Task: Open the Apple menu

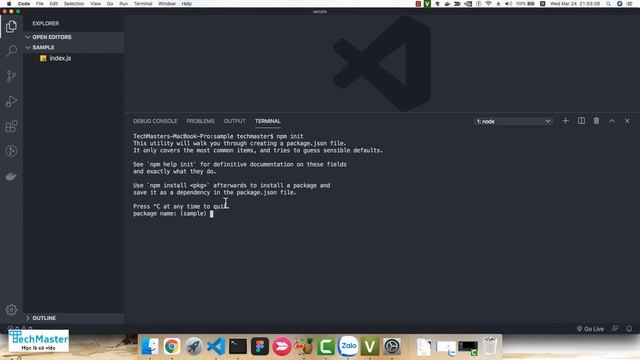Action: (x=9, y=4)
